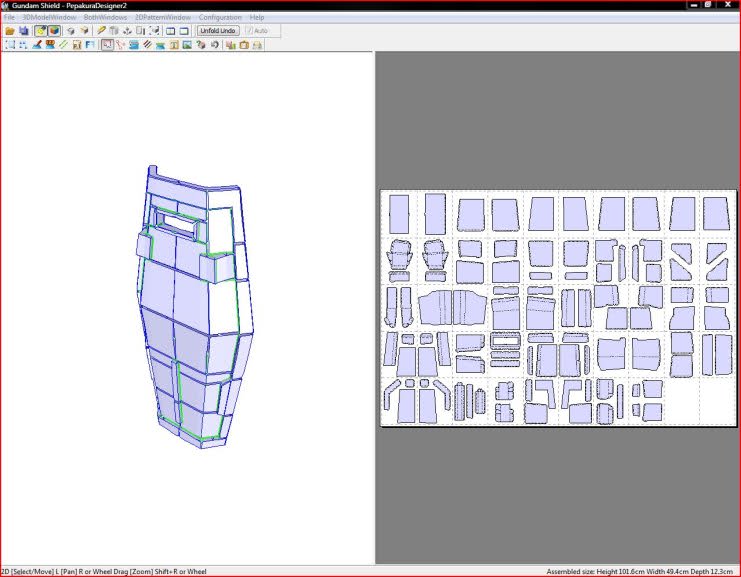
Task: Click the four-dots arrange parts icon
Action: pyautogui.click(x=23, y=45)
